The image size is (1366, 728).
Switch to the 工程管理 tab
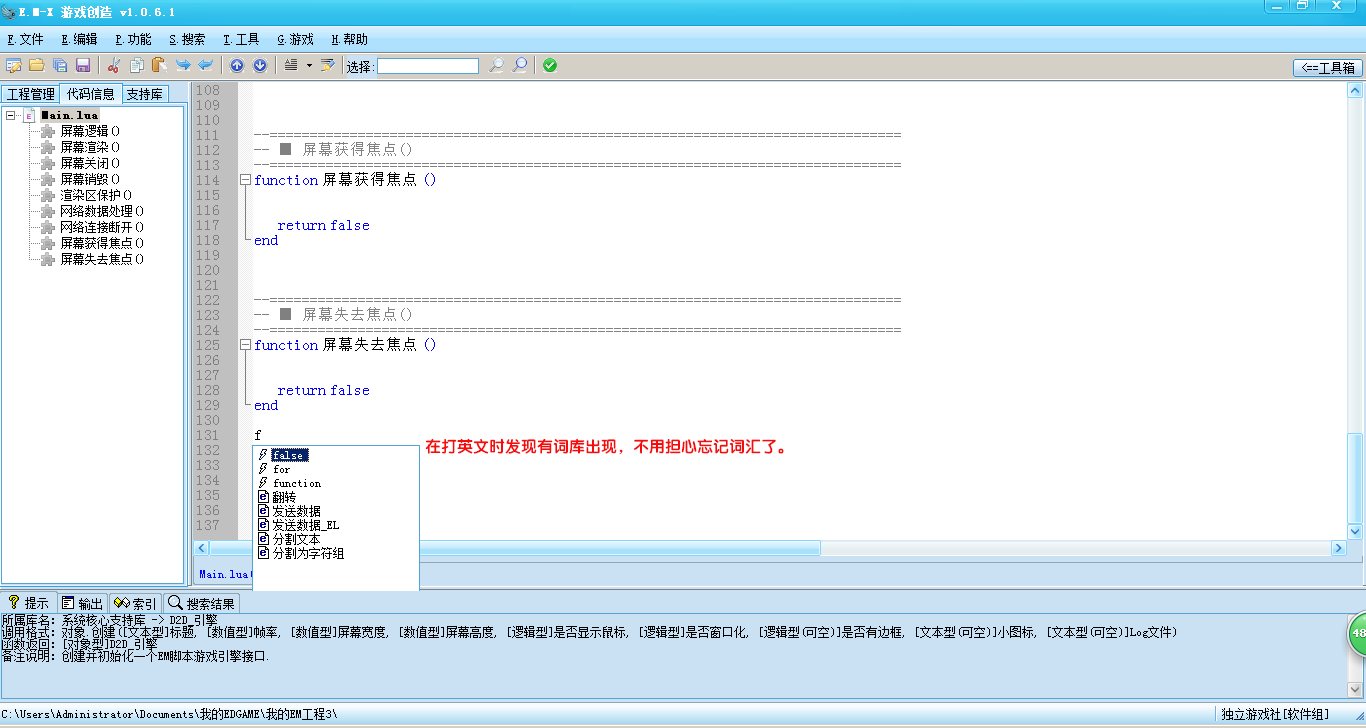[31, 94]
